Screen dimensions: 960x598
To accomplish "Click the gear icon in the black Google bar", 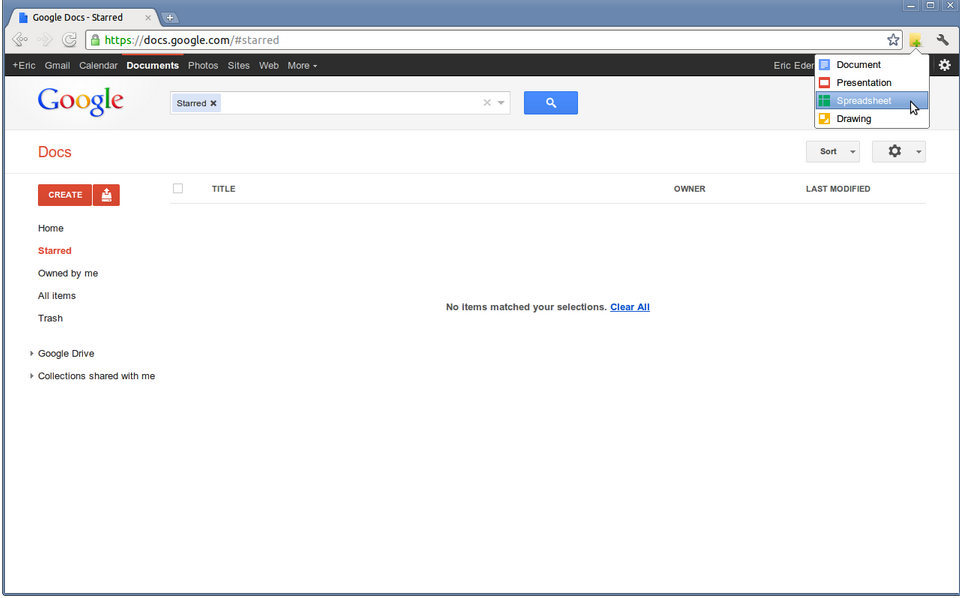I will [945, 65].
